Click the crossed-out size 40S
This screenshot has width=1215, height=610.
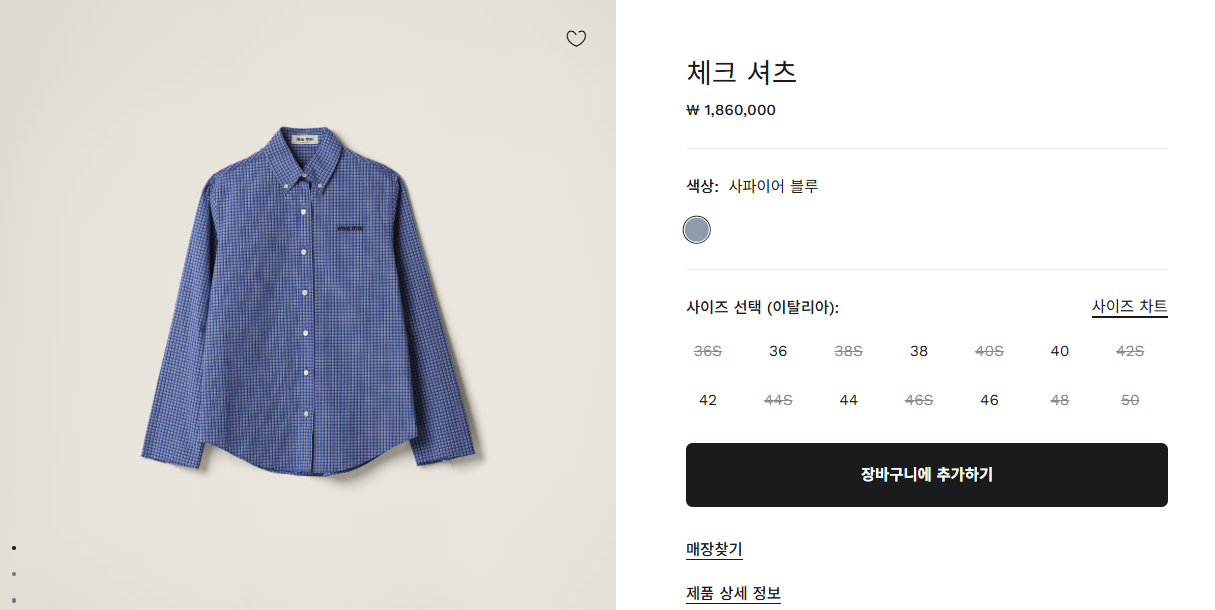[x=989, y=351]
